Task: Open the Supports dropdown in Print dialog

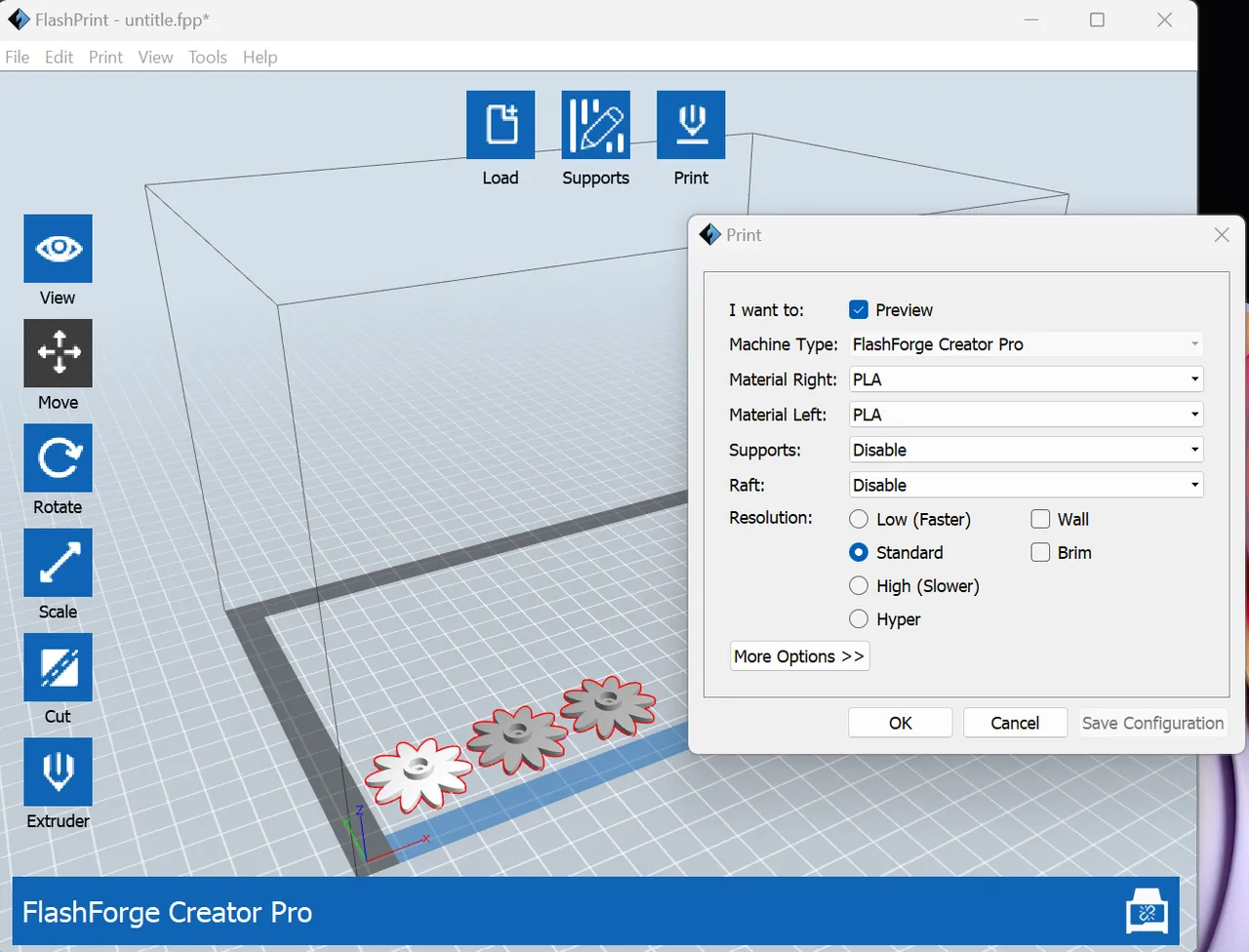Action: [x=1026, y=450]
